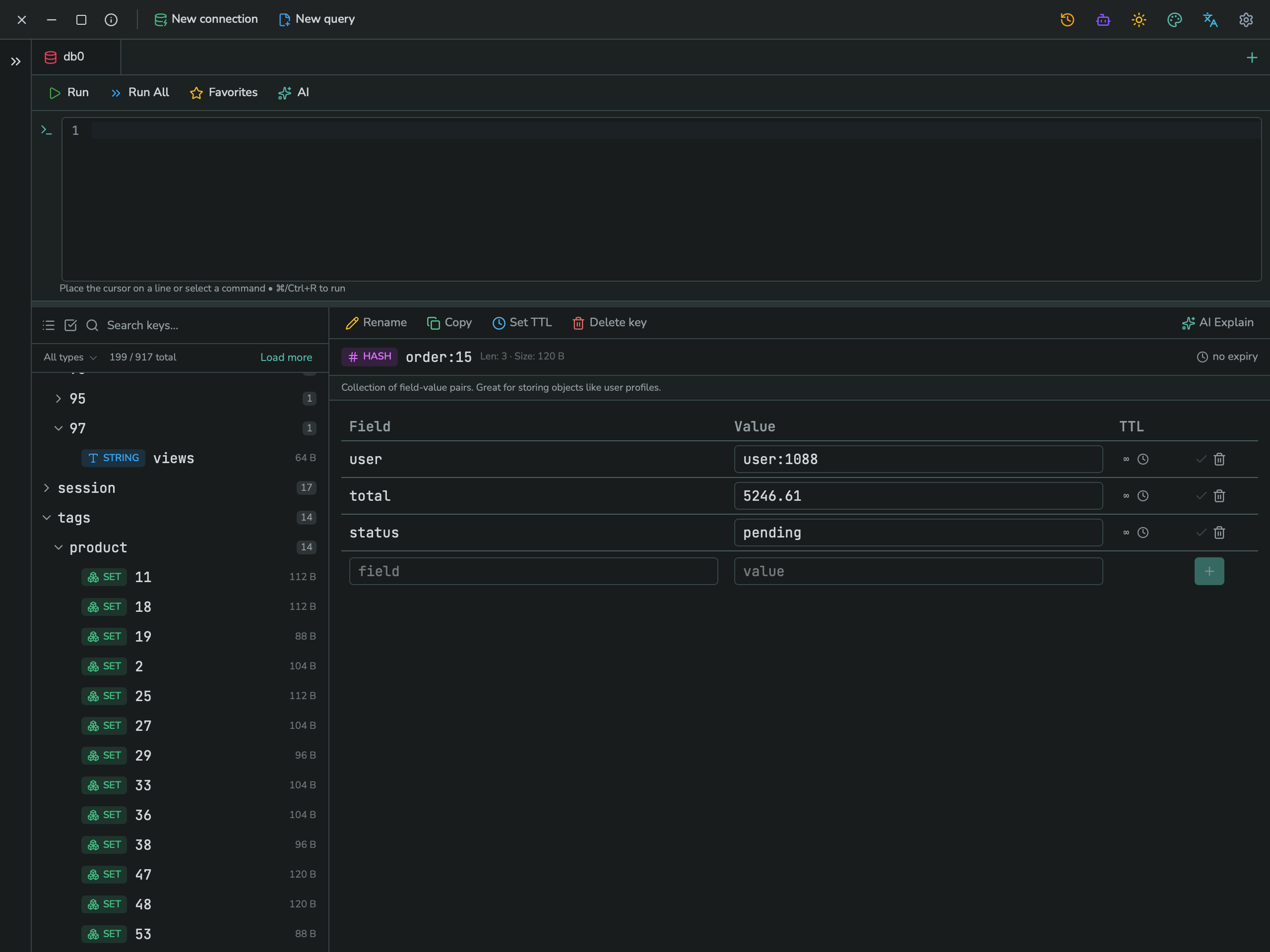Open settings gear icon
This screenshot has width=1270, height=952.
pos(1245,19)
